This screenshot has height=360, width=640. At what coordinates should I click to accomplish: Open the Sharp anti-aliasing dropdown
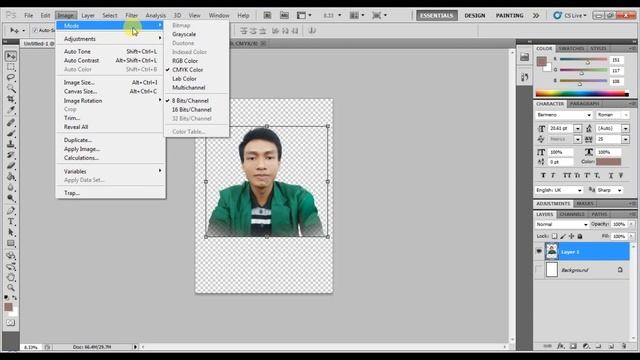click(x=610, y=190)
